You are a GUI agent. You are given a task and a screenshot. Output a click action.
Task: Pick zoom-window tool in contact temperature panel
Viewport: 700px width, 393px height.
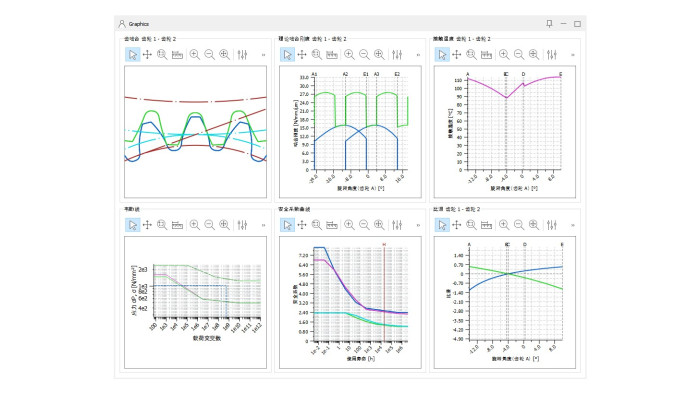click(x=471, y=54)
